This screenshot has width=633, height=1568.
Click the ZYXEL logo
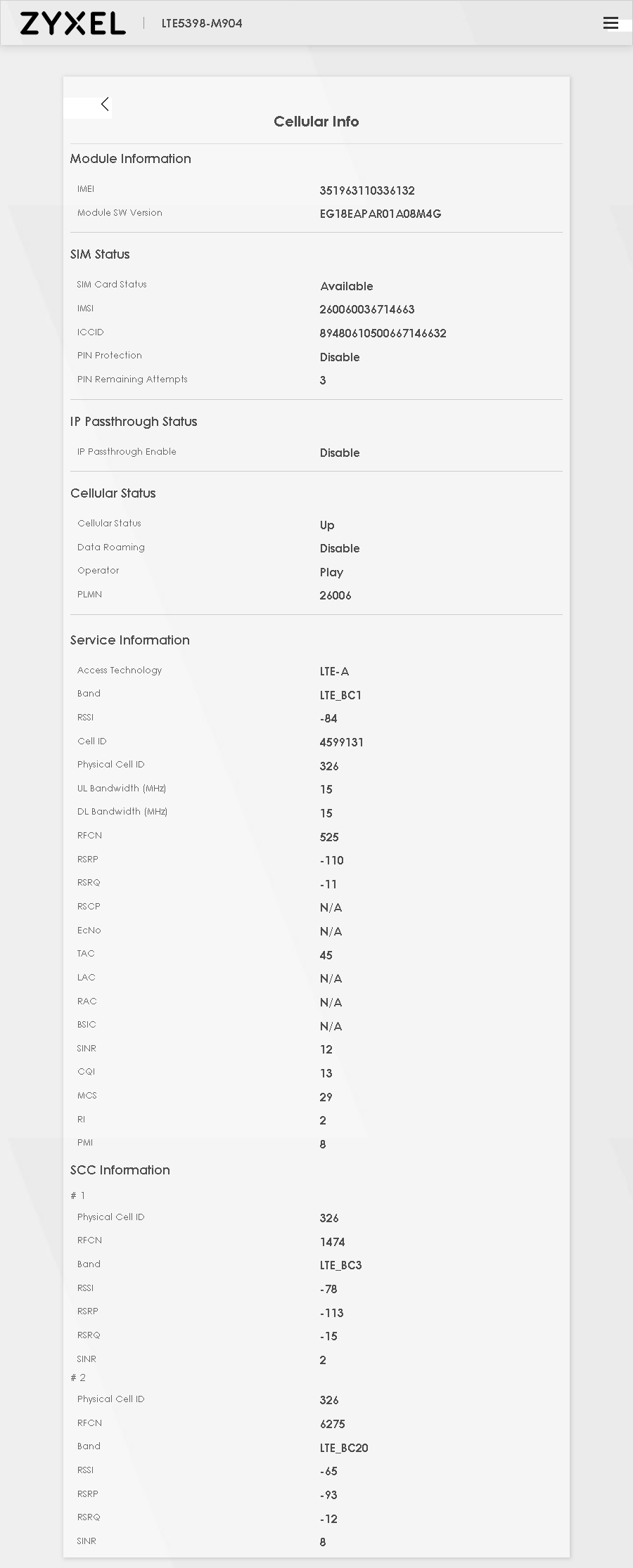pyautogui.click(x=72, y=23)
